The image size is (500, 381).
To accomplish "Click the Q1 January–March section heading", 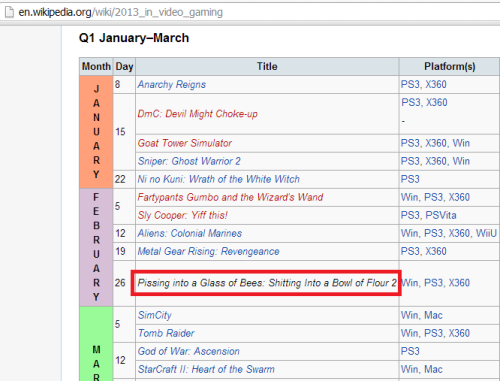I will 134,38.
